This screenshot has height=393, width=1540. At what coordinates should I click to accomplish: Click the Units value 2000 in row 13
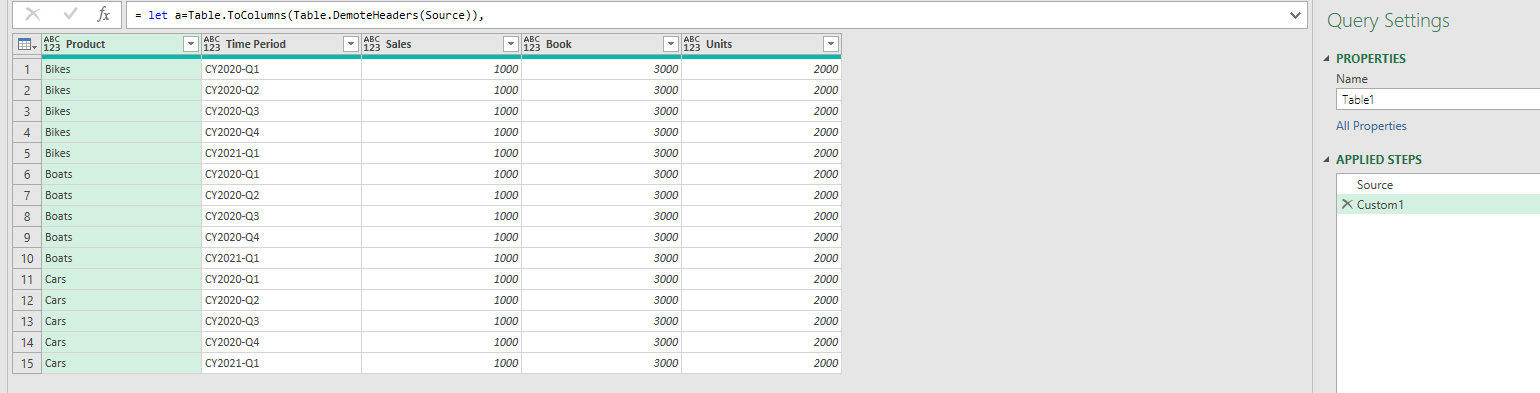[x=761, y=321]
